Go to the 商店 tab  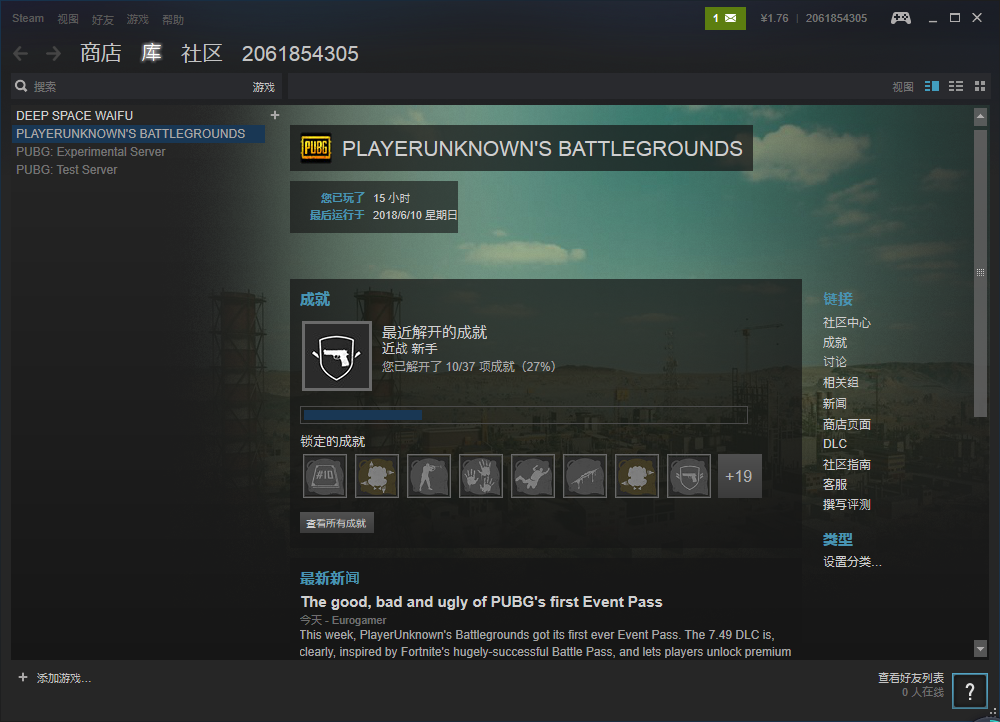pyautogui.click(x=101, y=53)
